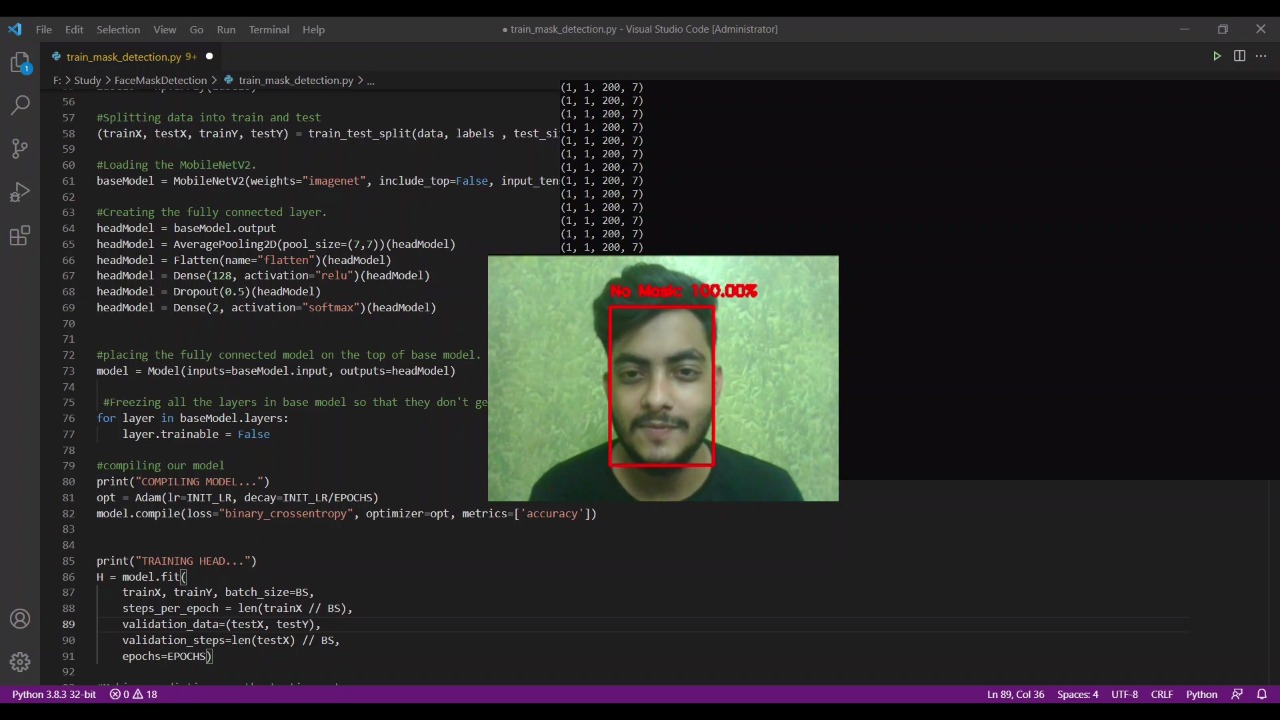1280x720 pixels.
Task: Open the Terminal menu
Action: [x=268, y=29]
